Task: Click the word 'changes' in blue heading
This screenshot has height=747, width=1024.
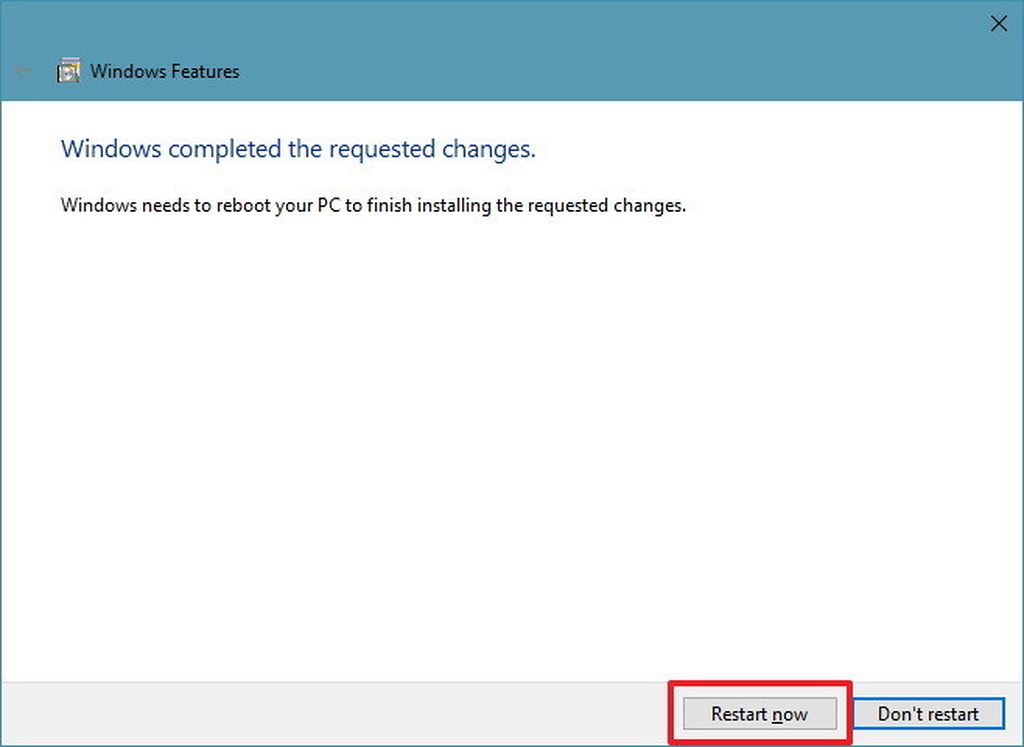Action: click(x=488, y=150)
